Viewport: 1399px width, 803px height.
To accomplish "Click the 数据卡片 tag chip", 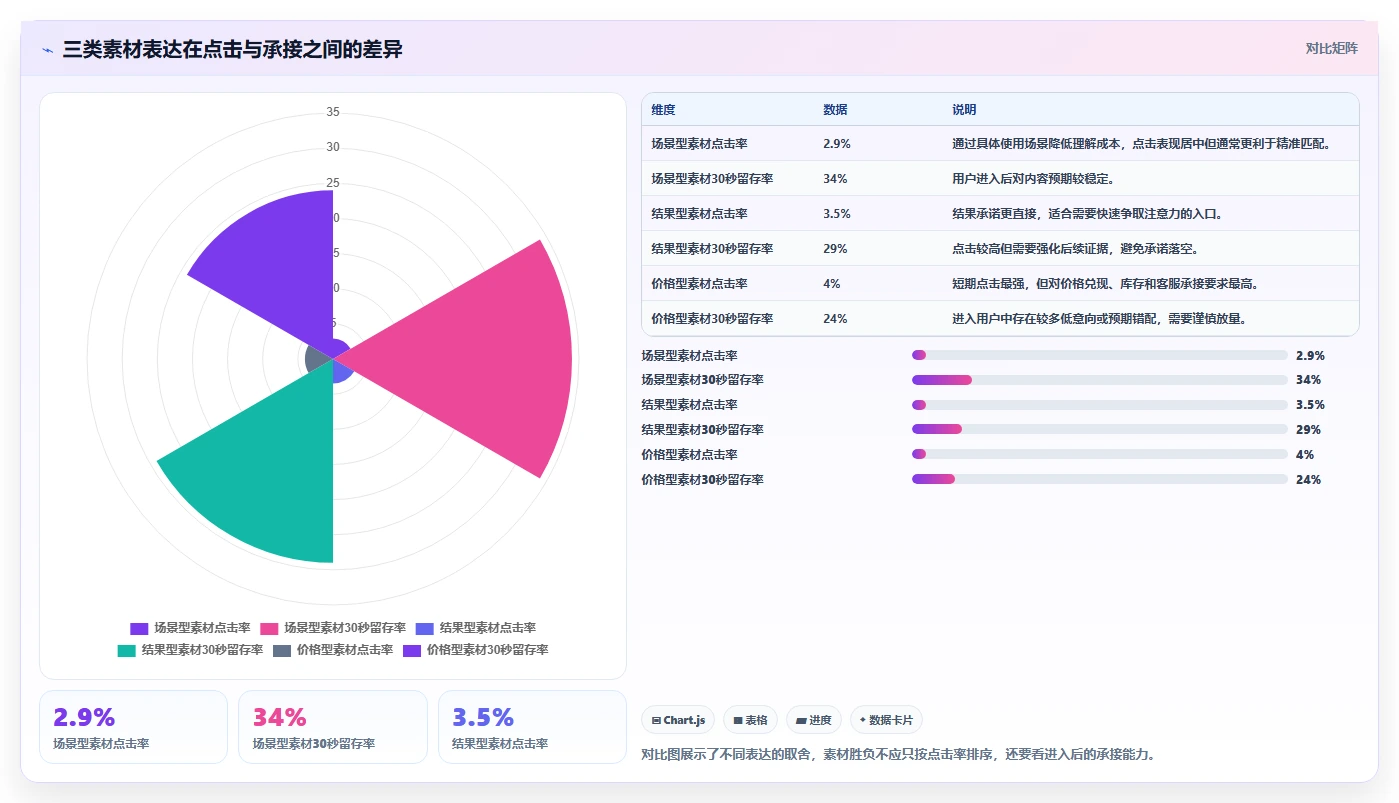I will (x=886, y=720).
